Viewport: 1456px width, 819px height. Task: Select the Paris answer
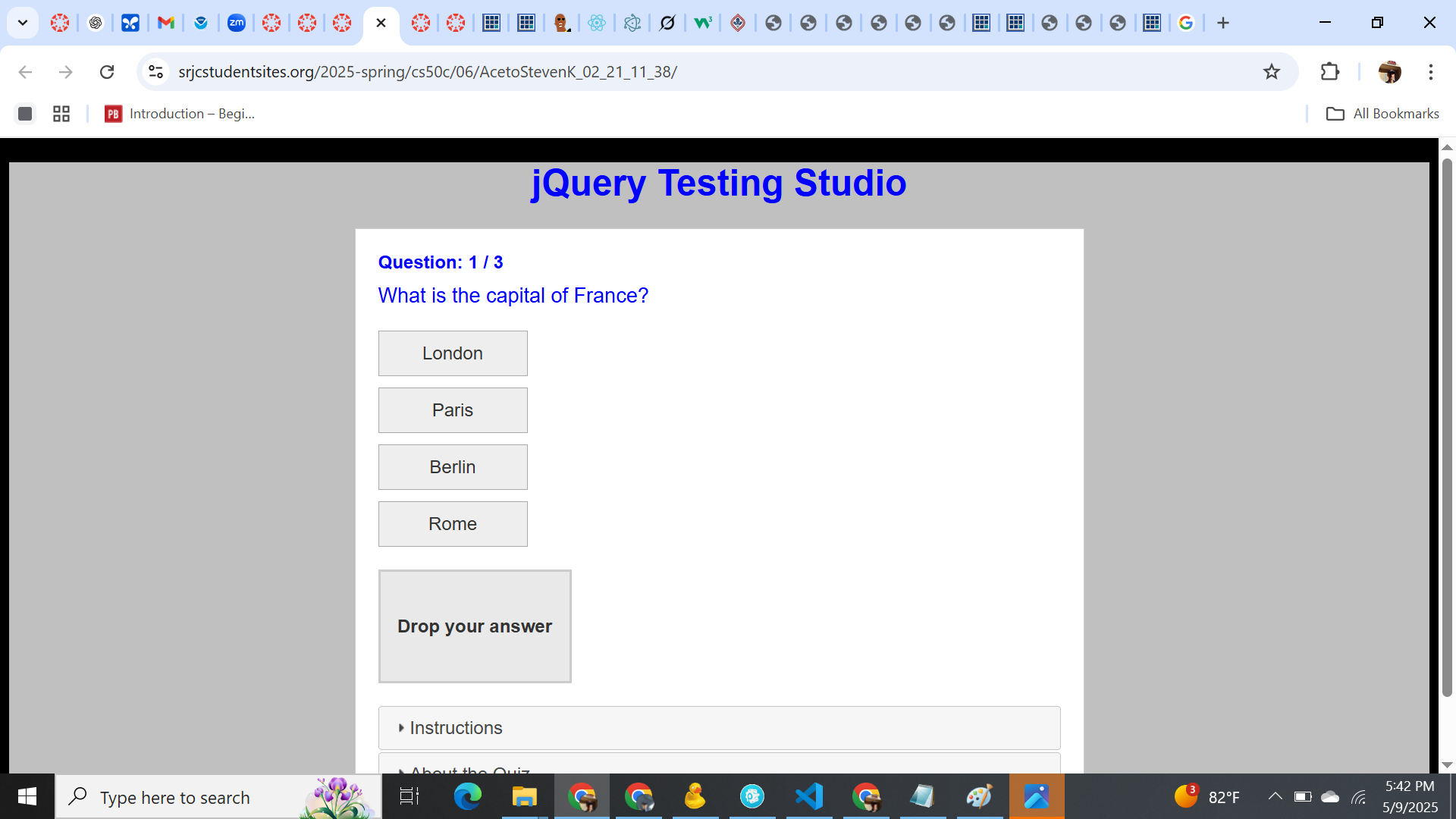[x=453, y=410]
